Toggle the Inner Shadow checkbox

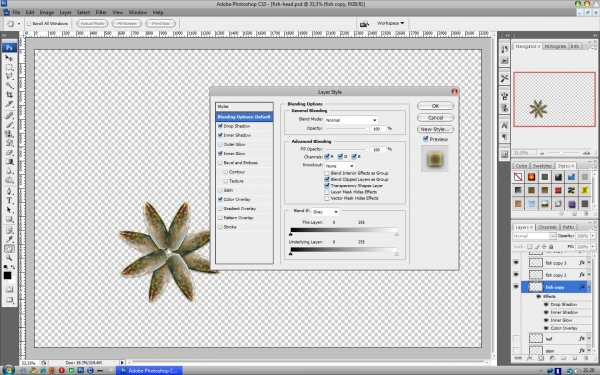tap(220, 135)
